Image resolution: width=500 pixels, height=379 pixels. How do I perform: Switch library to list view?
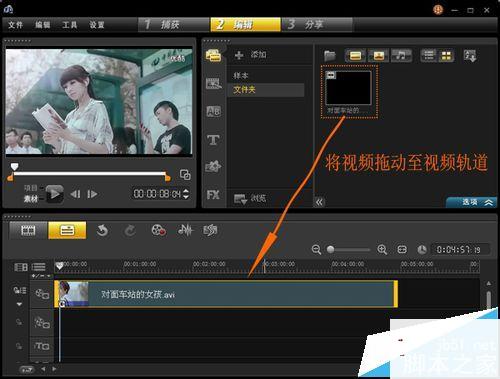[x=429, y=55]
